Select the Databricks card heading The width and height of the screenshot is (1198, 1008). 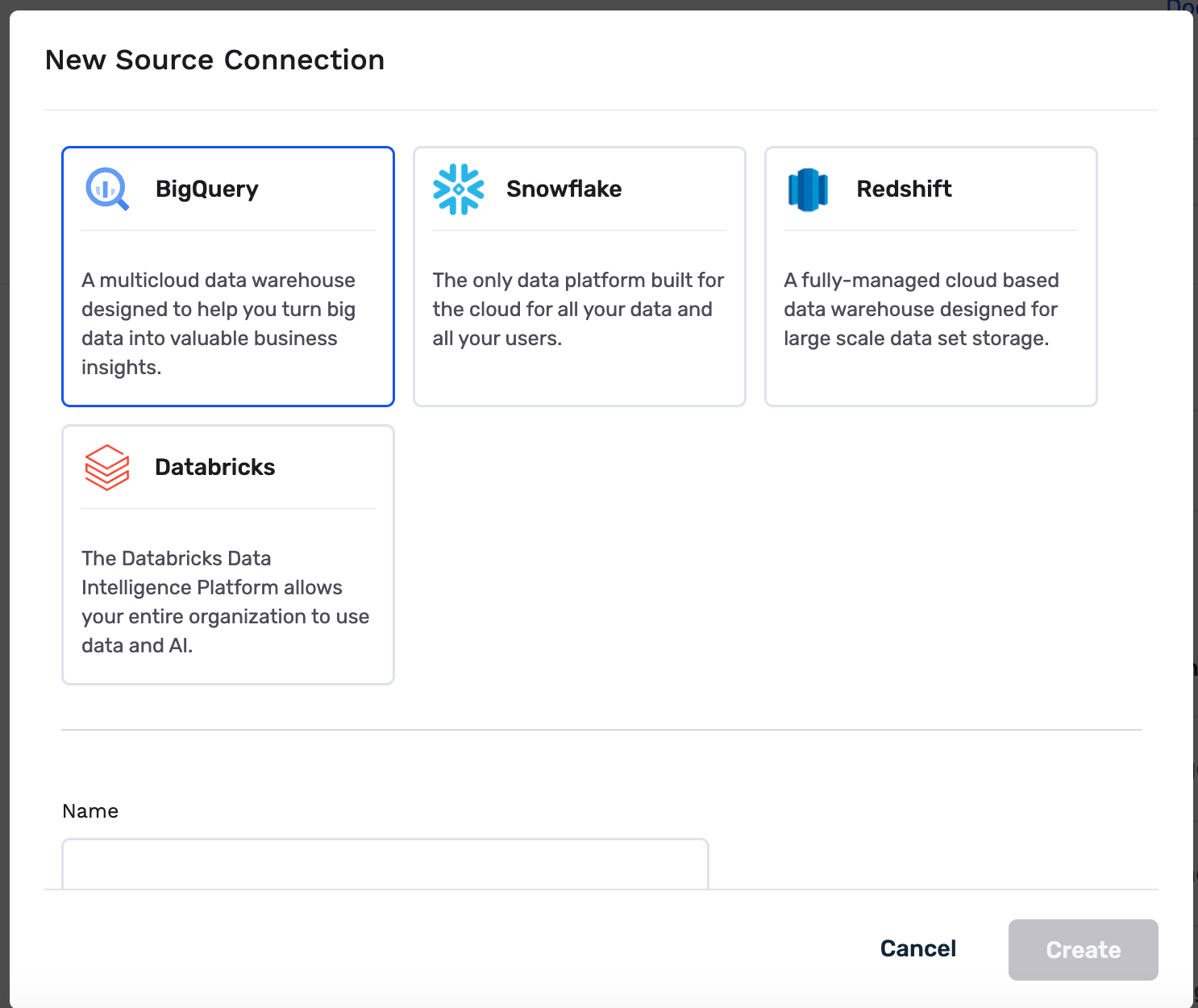click(x=215, y=467)
